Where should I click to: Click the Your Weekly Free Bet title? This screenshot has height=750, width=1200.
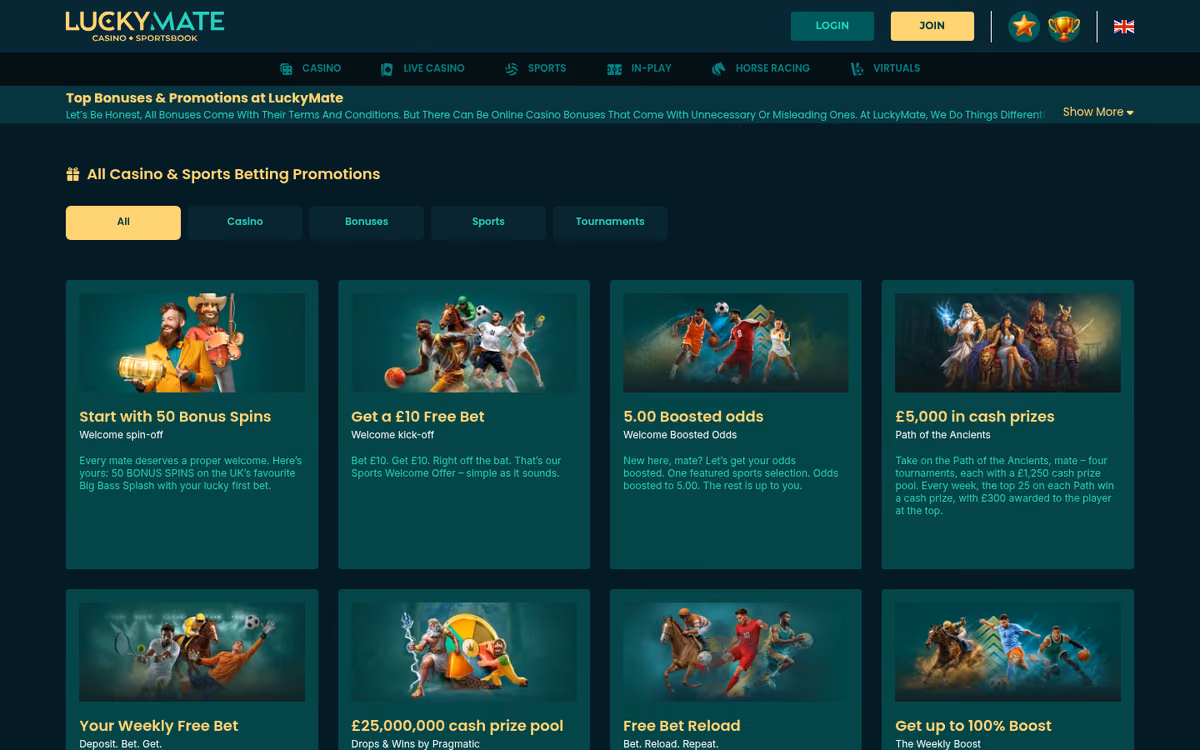click(159, 726)
